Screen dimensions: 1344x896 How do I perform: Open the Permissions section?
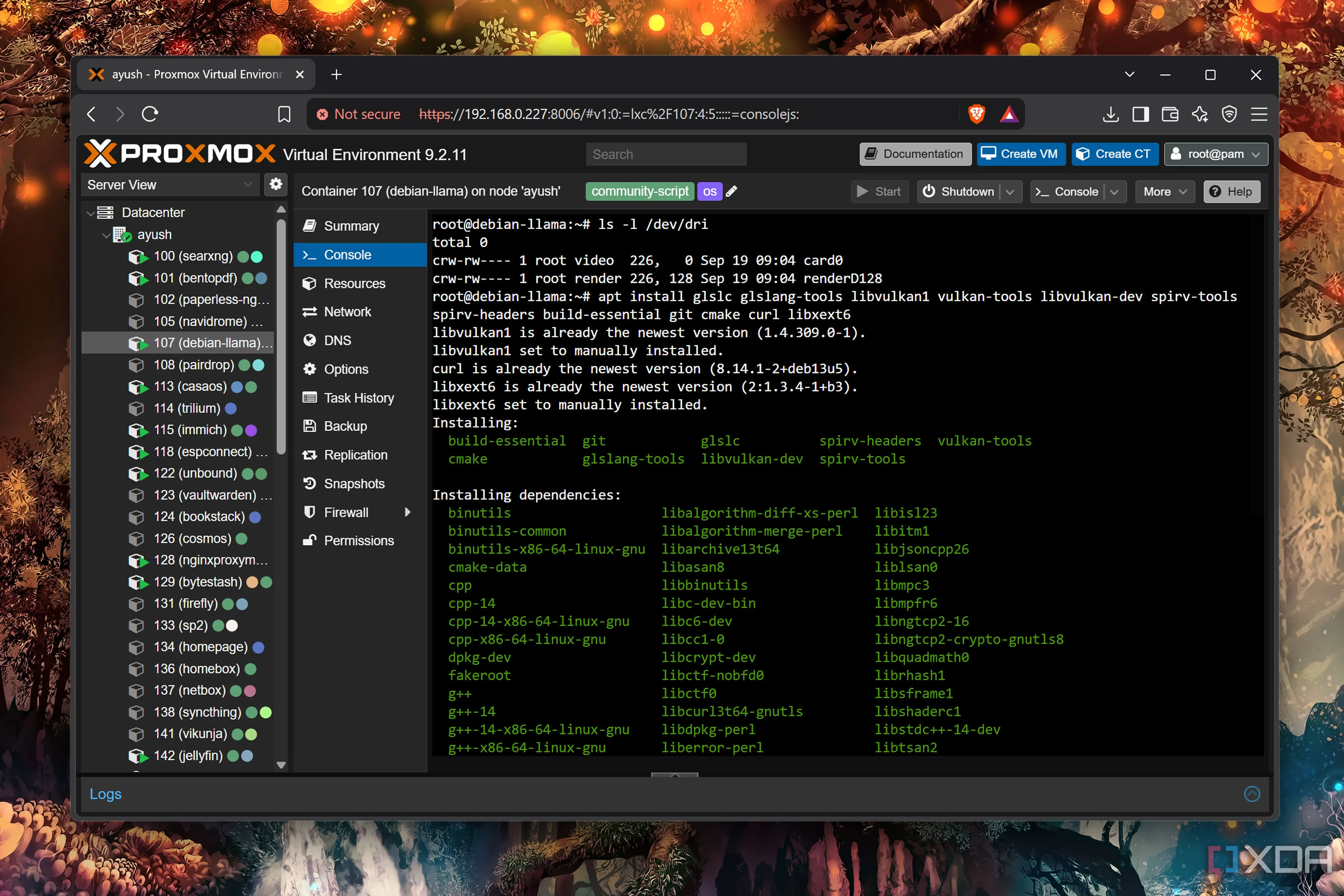coord(360,541)
